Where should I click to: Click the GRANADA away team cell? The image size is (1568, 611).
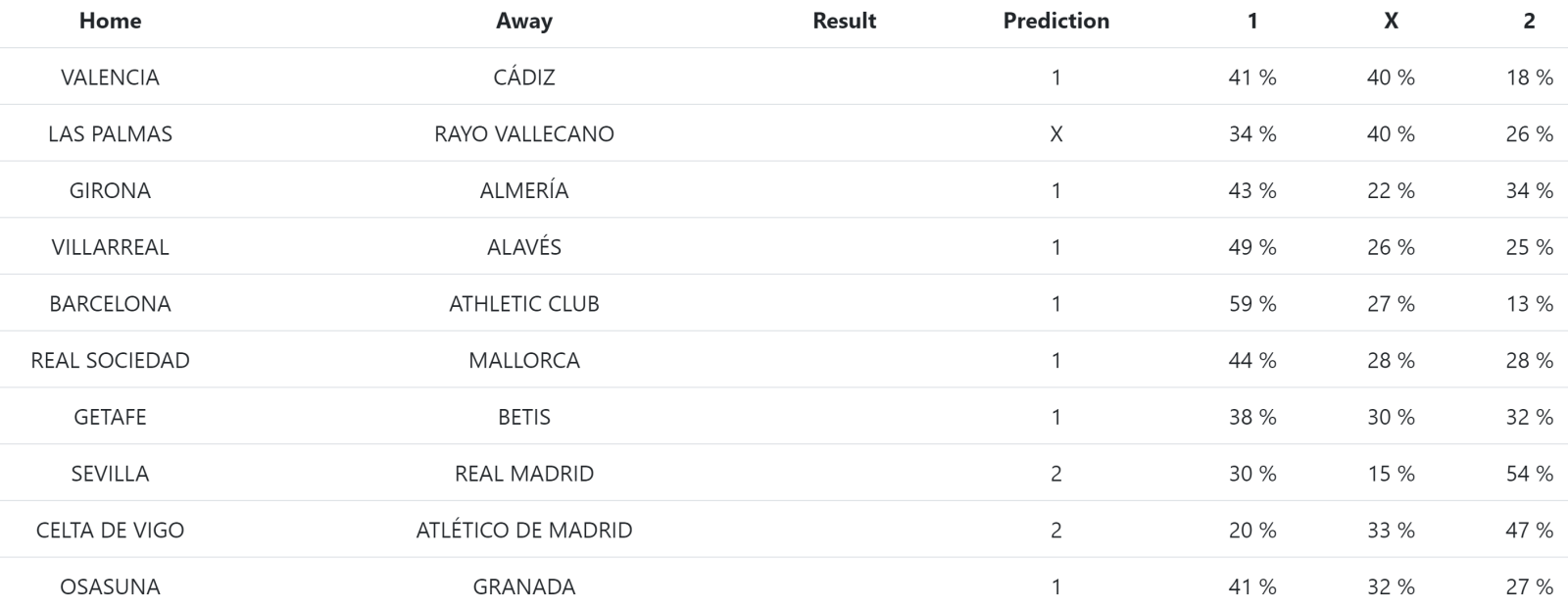pos(524,587)
